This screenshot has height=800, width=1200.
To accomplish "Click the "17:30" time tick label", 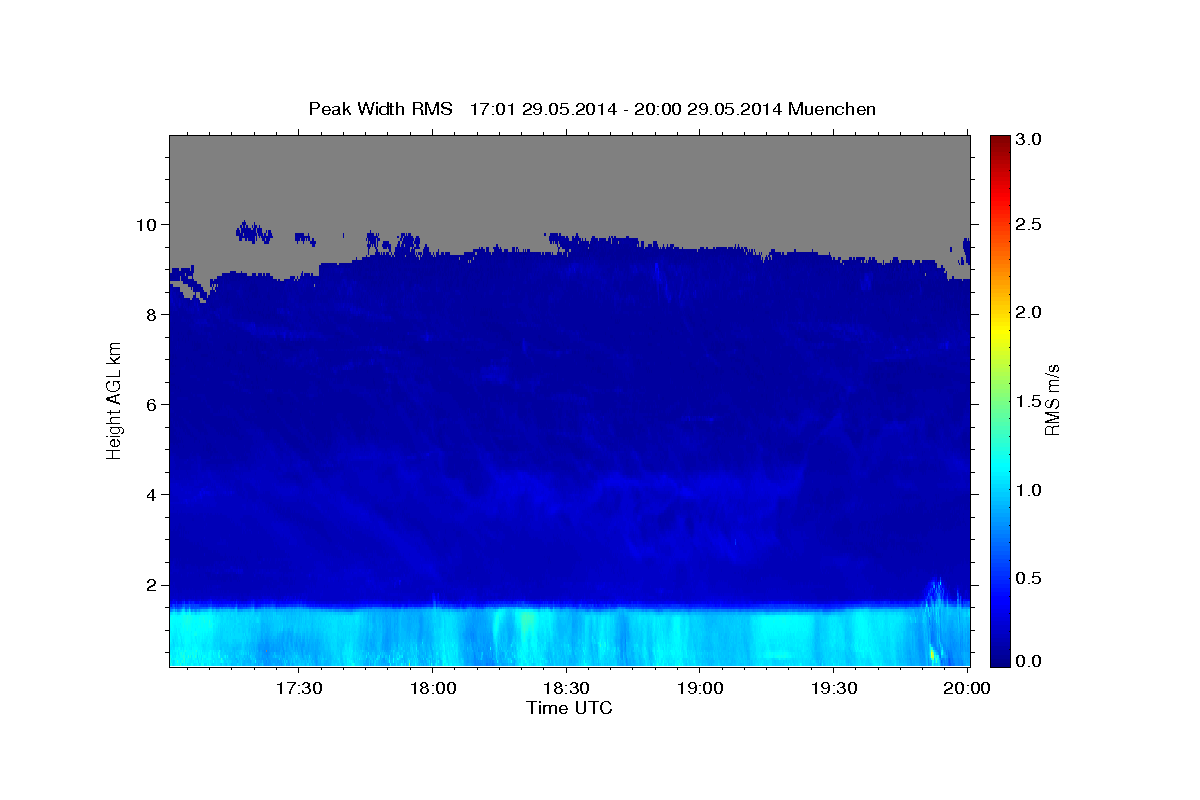I will [299, 688].
